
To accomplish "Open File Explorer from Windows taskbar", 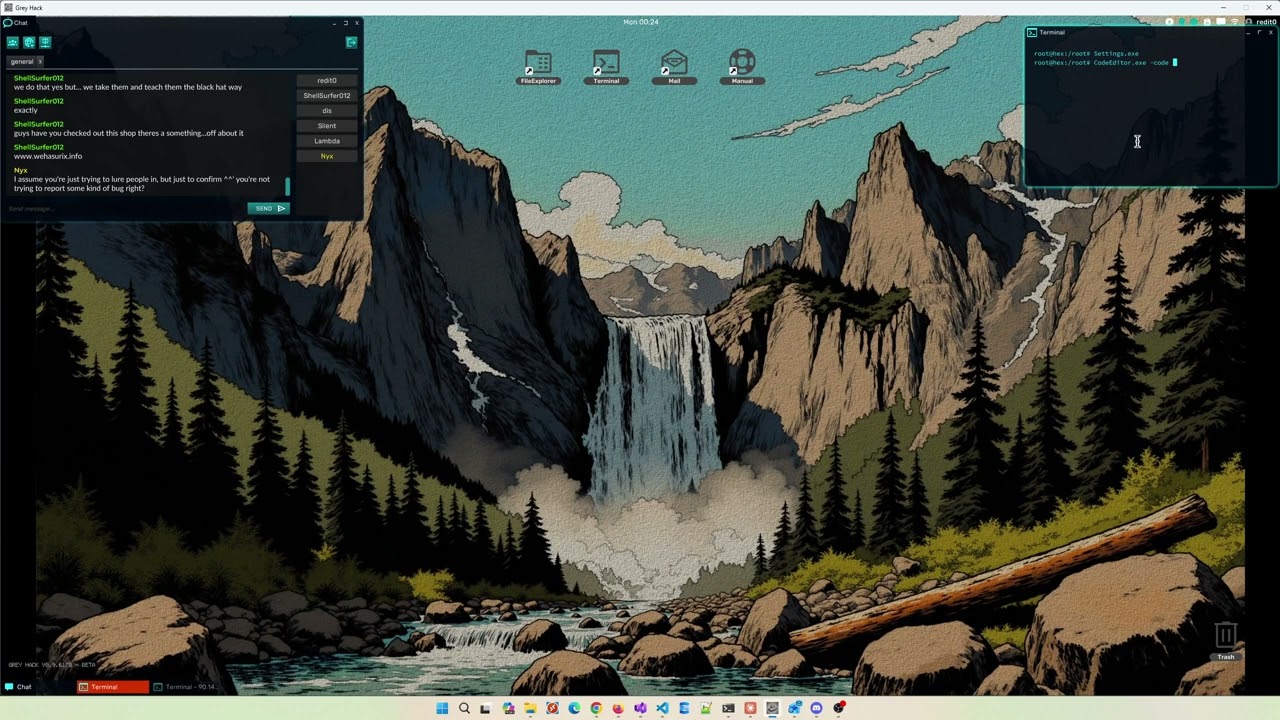I will click(x=530, y=708).
